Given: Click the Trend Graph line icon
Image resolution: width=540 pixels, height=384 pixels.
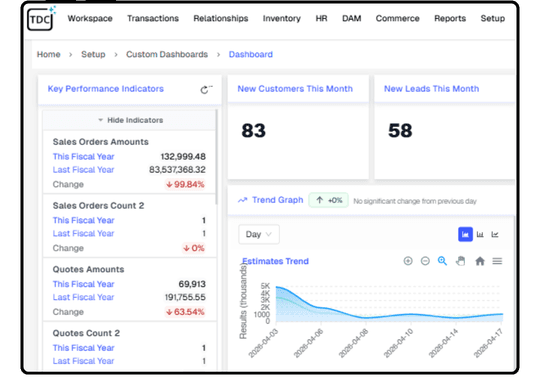Looking at the screenshot, I should tap(242, 200).
